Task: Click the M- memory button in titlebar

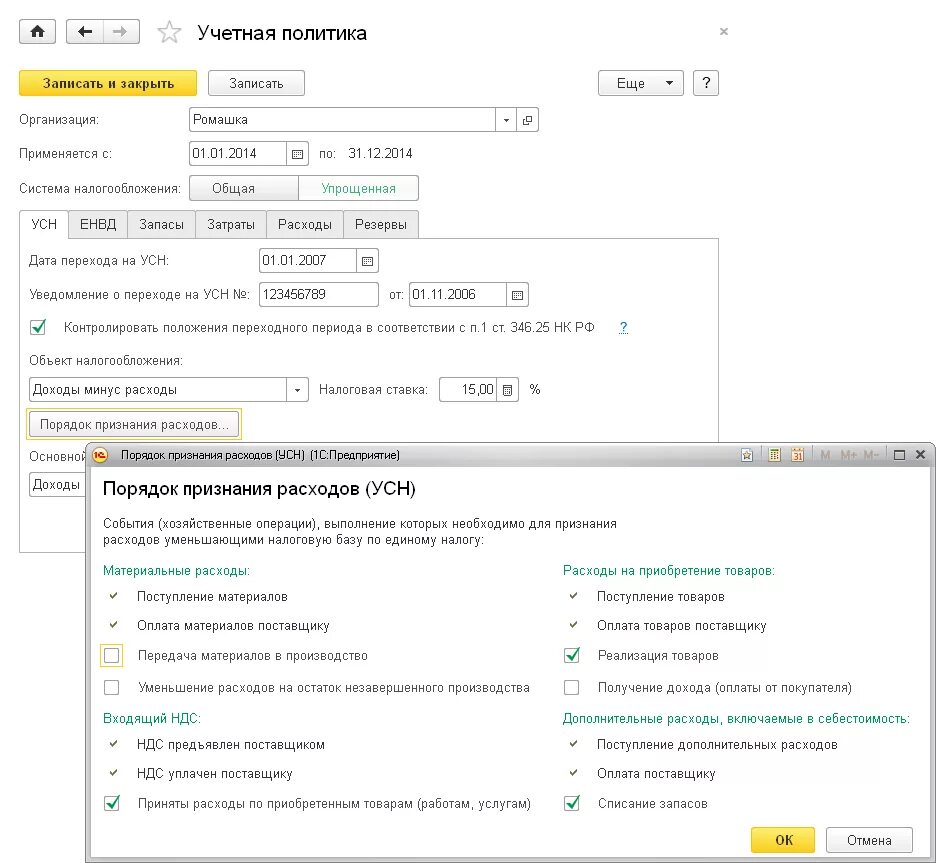Action: pos(871,455)
